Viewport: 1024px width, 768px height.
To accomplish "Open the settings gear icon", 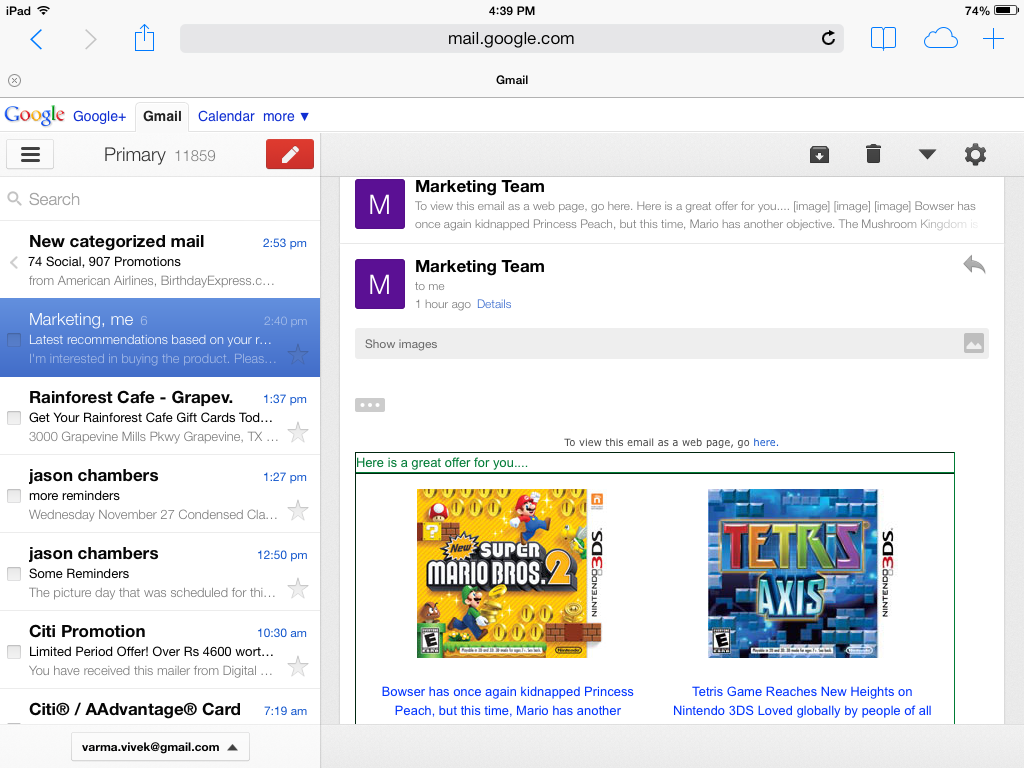I will 975,155.
